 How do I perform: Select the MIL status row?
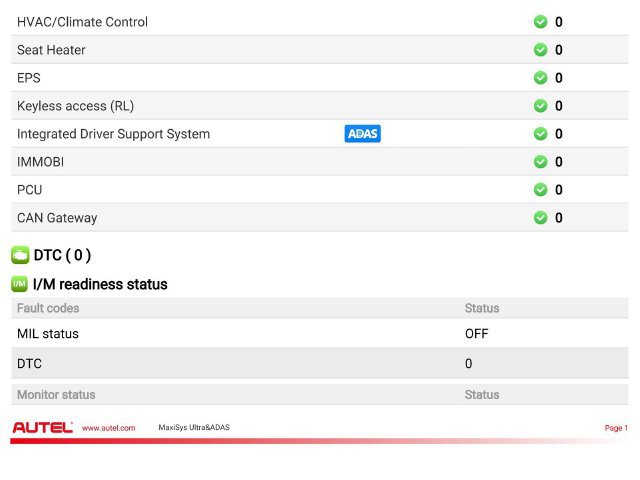320,333
